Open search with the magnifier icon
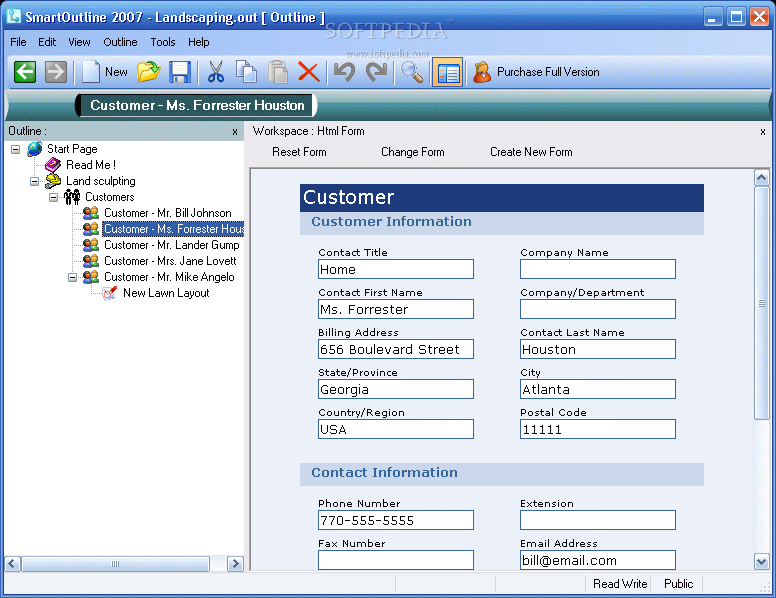 pos(412,72)
